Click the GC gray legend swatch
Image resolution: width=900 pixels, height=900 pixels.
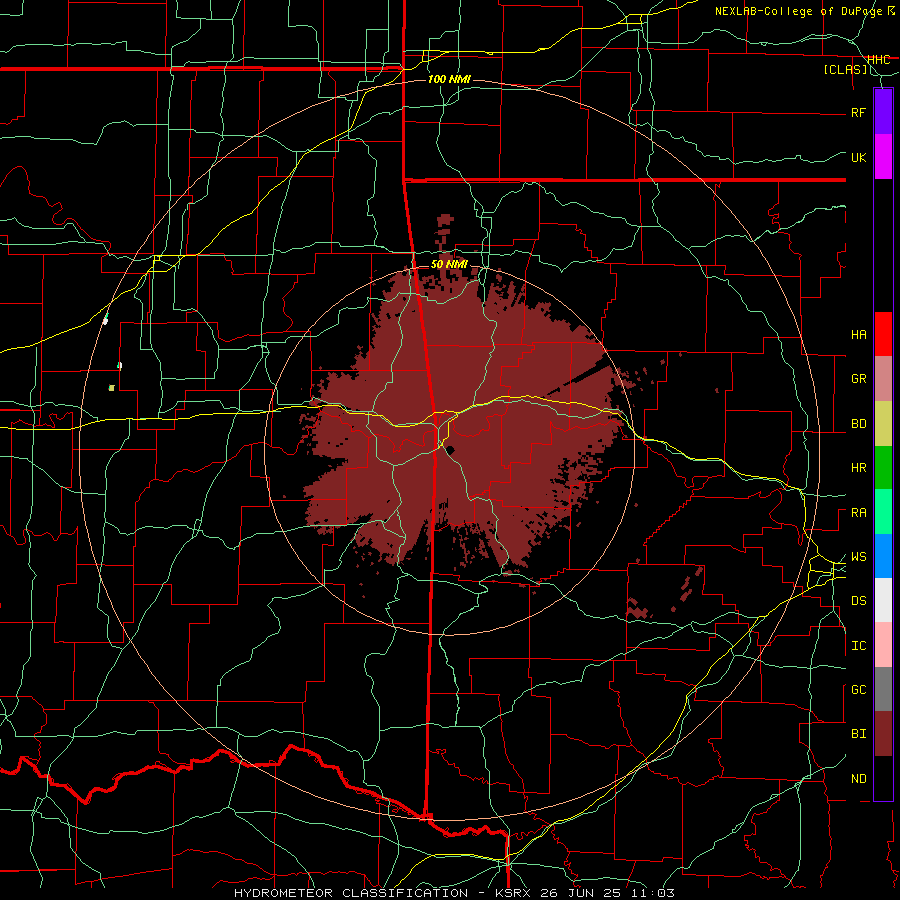[x=883, y=689]
